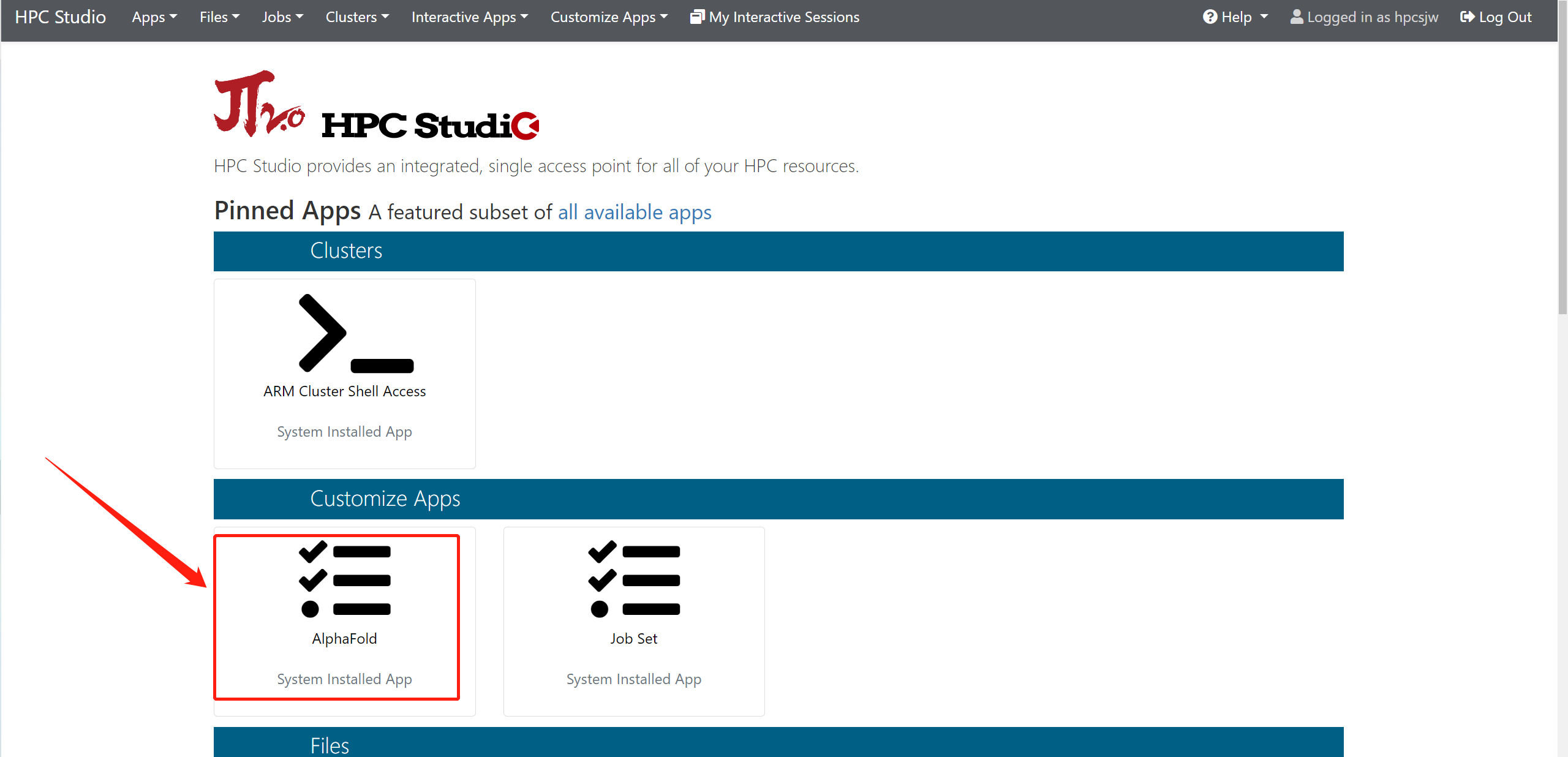Screen dimensions: 1568x757
Task: Click 'Logged in as hpcsjw' text
Action: (1372, 17)
